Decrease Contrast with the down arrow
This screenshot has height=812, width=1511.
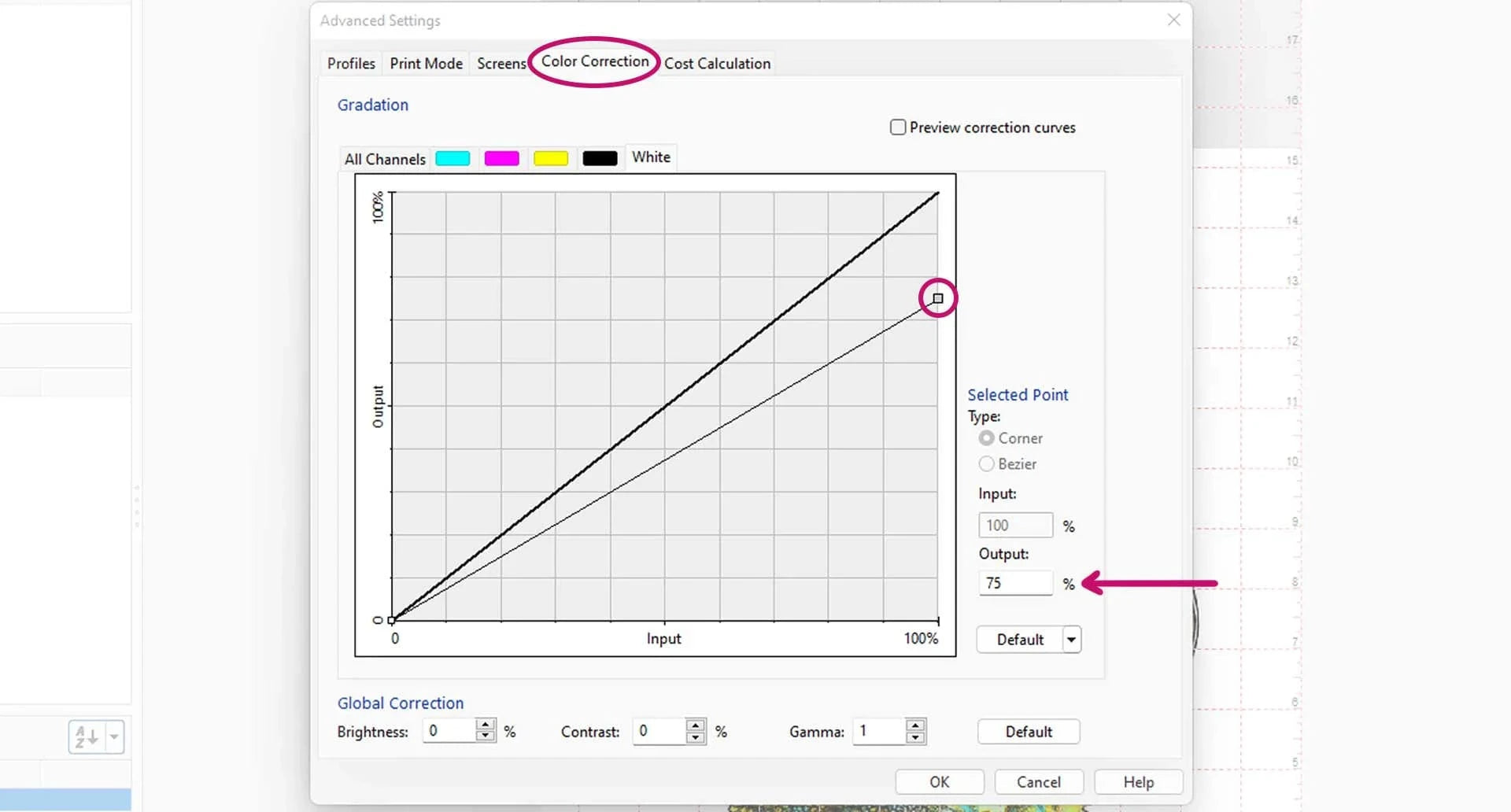(x=696, y=737)
